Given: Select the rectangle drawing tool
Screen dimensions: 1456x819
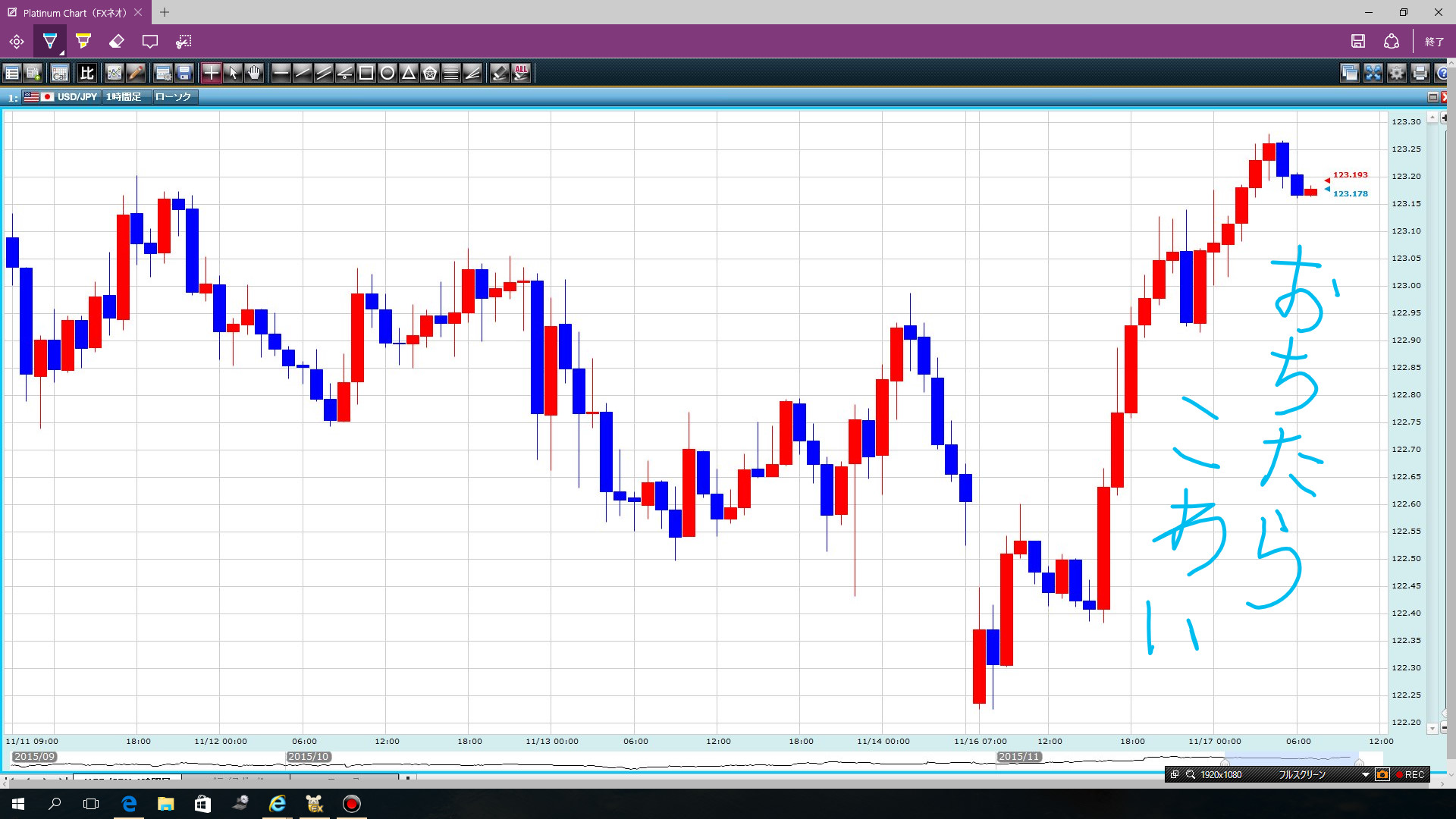Looking at the screenshot, I should coord(366,73).
